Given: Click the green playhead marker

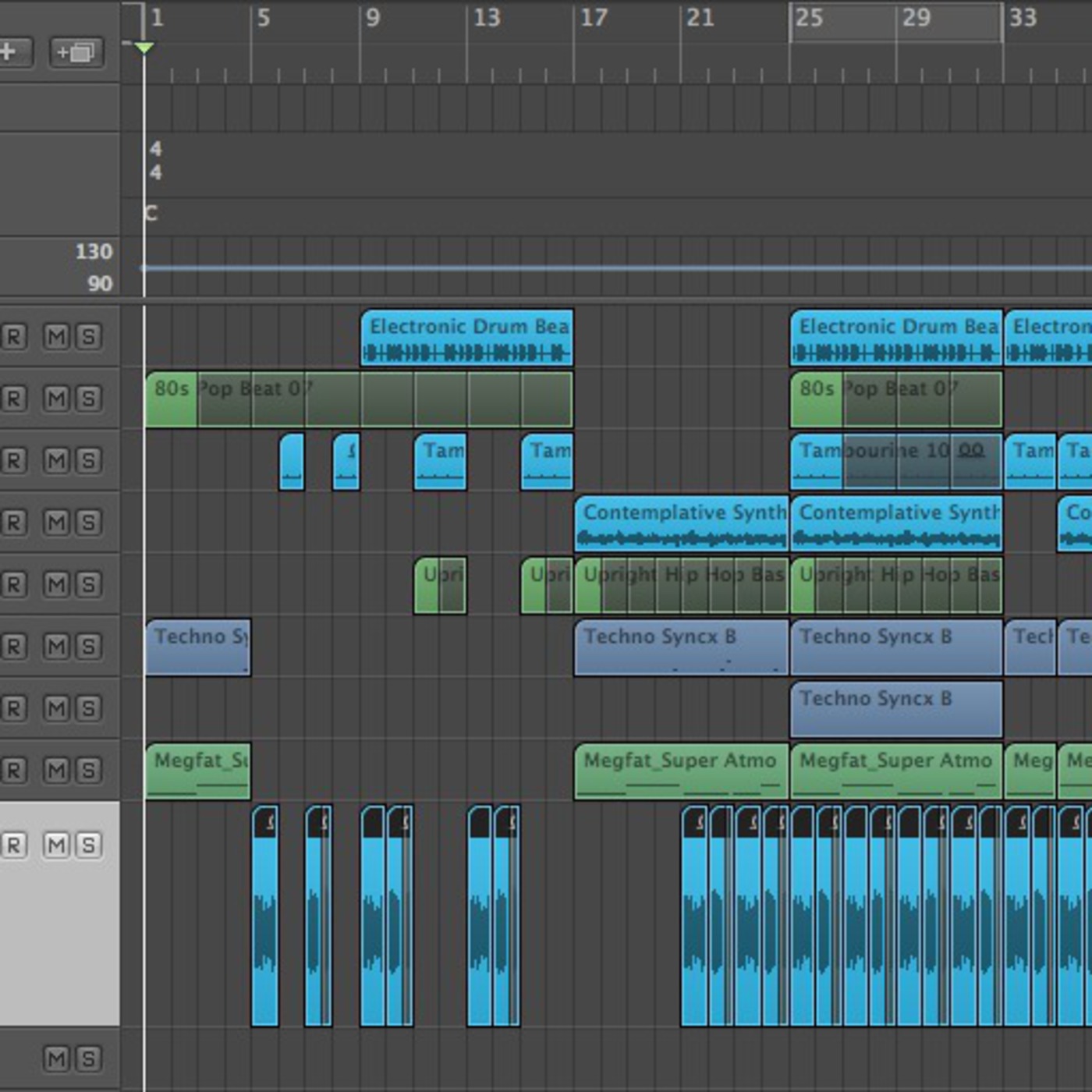Looking at the screenshot, I should tap(144, 48).
